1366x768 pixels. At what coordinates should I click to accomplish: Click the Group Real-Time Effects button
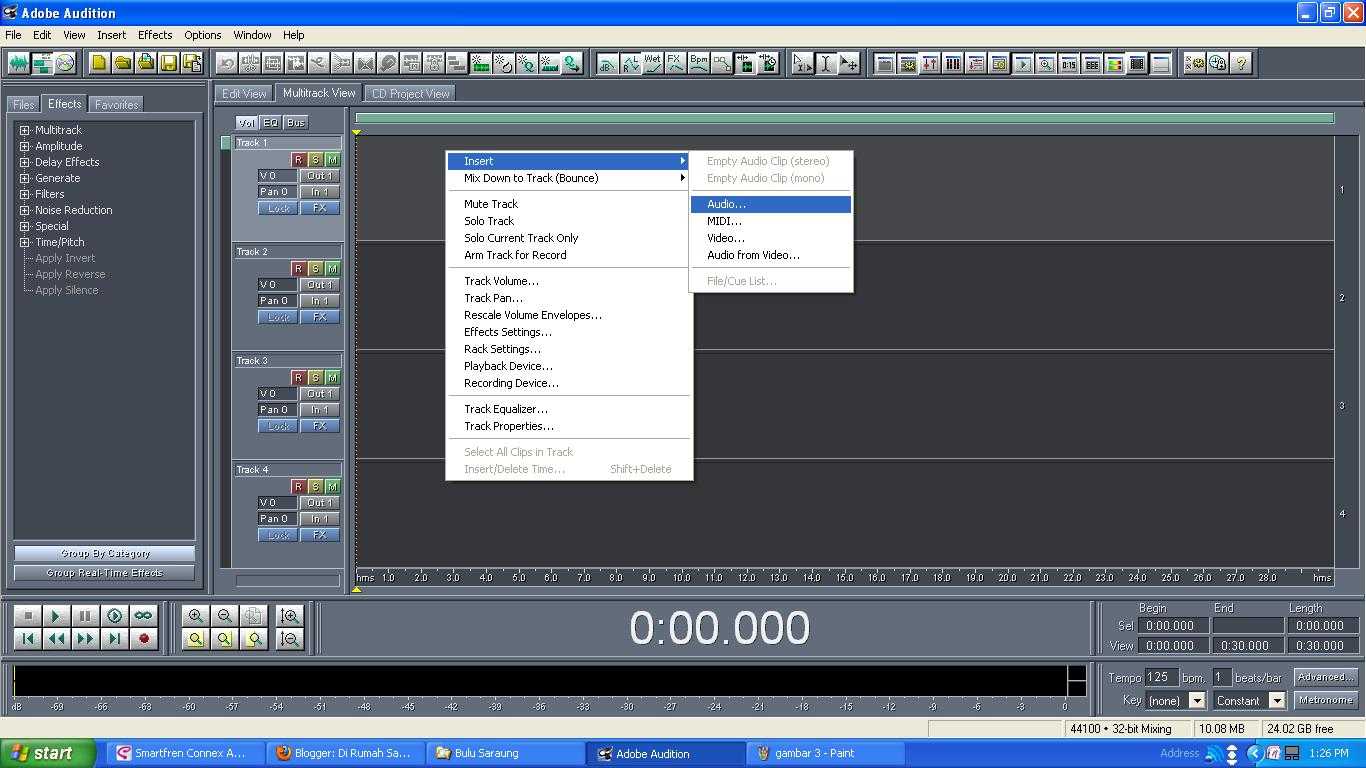tap(105, 573)
